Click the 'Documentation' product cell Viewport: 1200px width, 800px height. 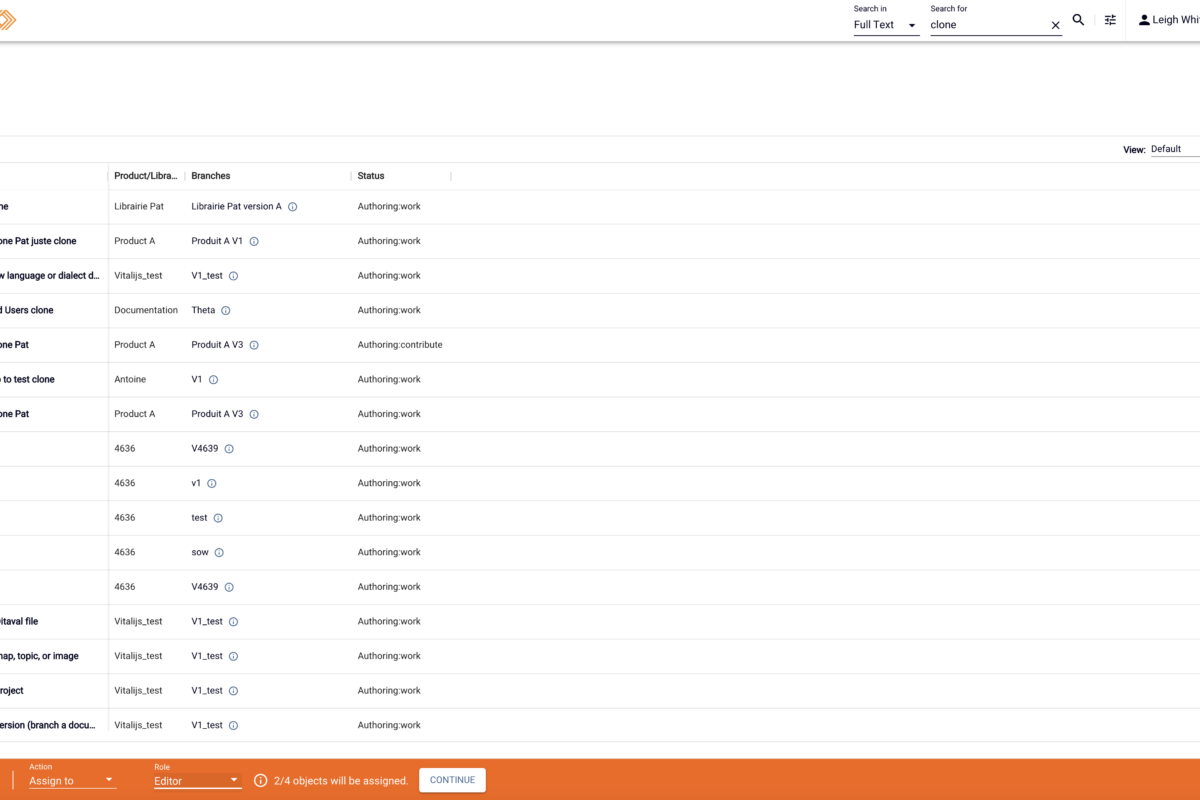coord(146,310)
